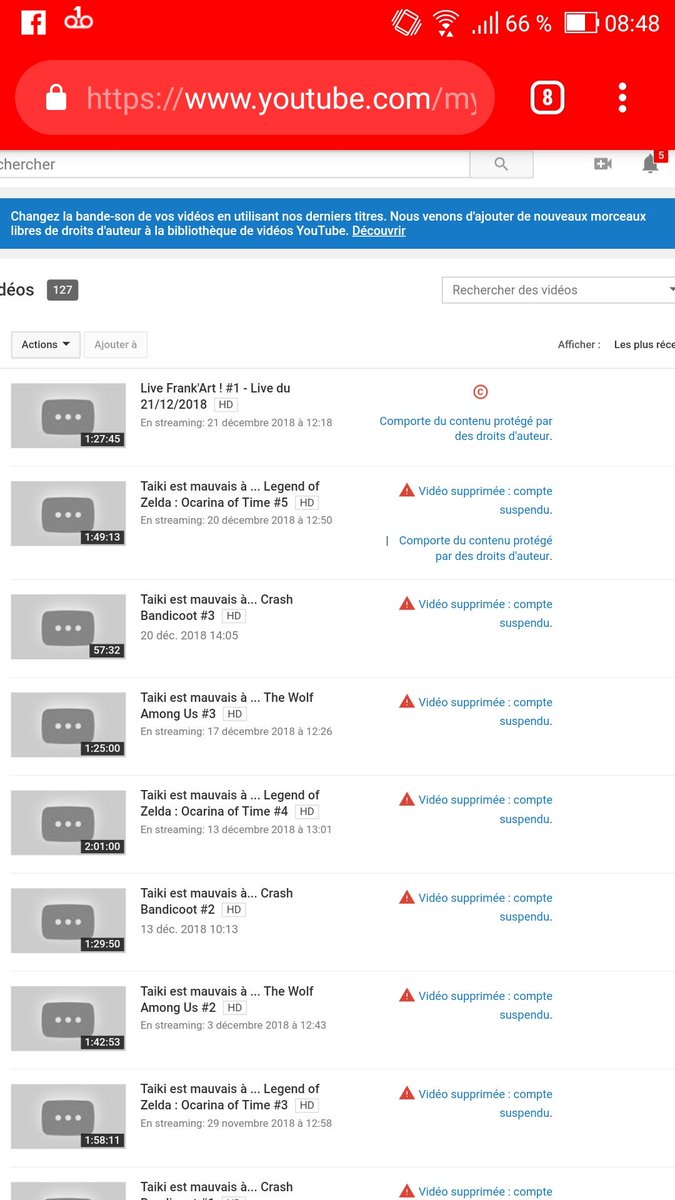Screen dimensions: 675x1200
Task: Open title Taiki est mauvais The Wolf Among Us #3
Action: point(227,705)
